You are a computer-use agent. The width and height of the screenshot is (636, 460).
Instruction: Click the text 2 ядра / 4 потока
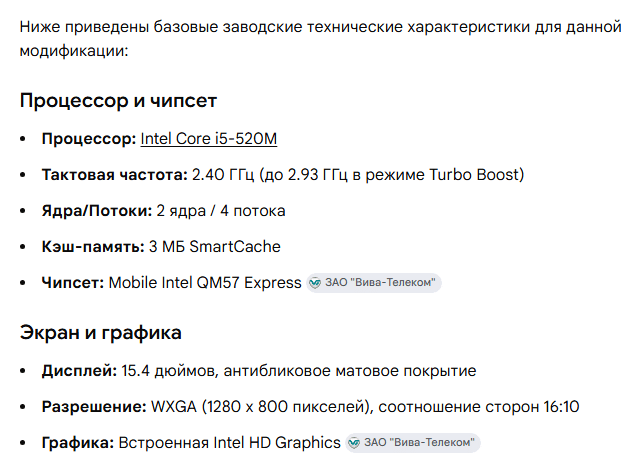221,211
